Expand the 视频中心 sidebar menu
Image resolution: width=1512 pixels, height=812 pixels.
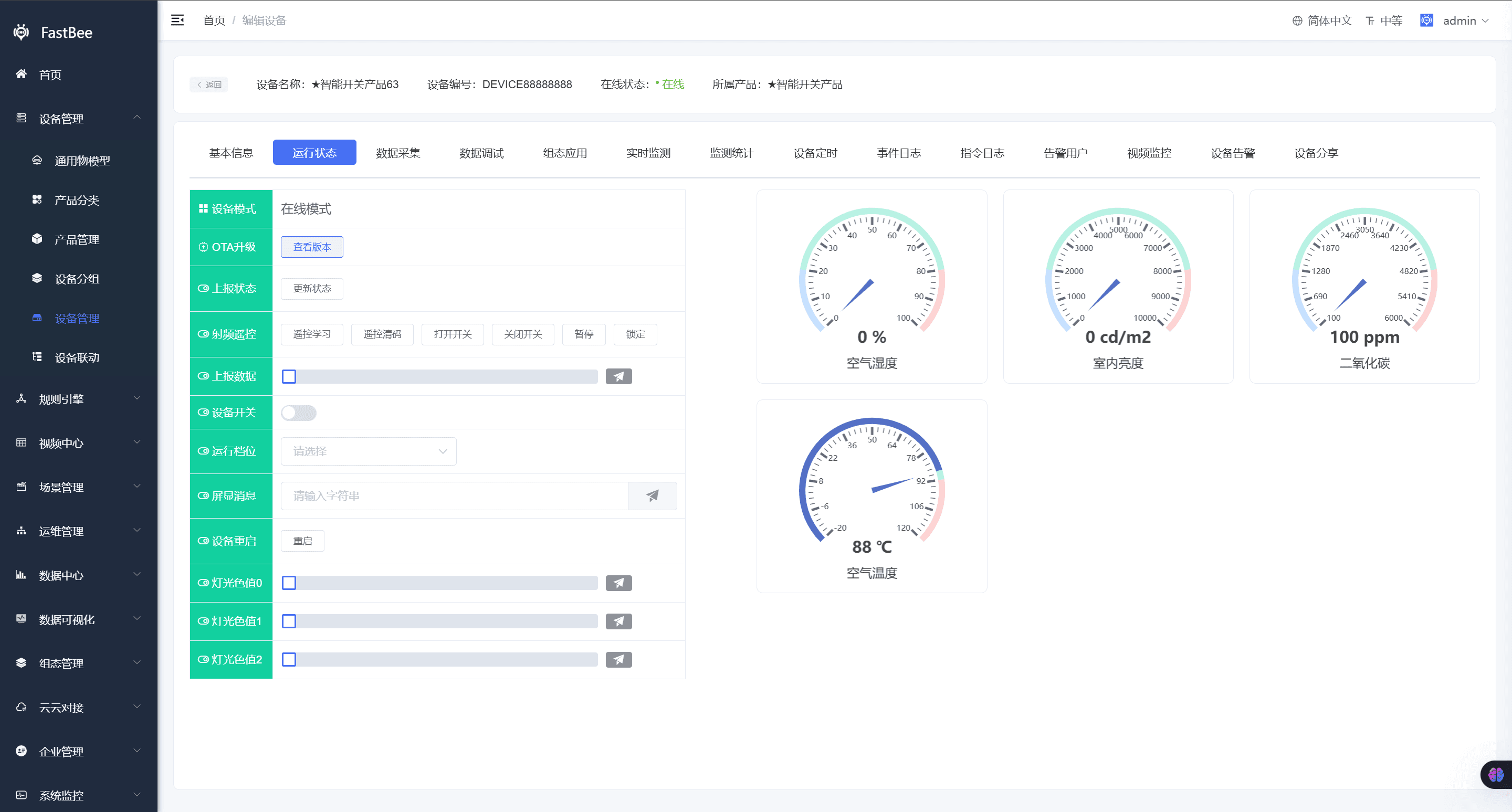79,443
